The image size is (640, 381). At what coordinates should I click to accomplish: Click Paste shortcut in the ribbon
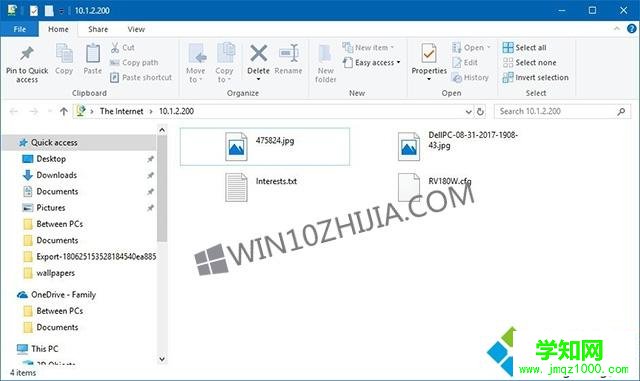click(141, 78)
